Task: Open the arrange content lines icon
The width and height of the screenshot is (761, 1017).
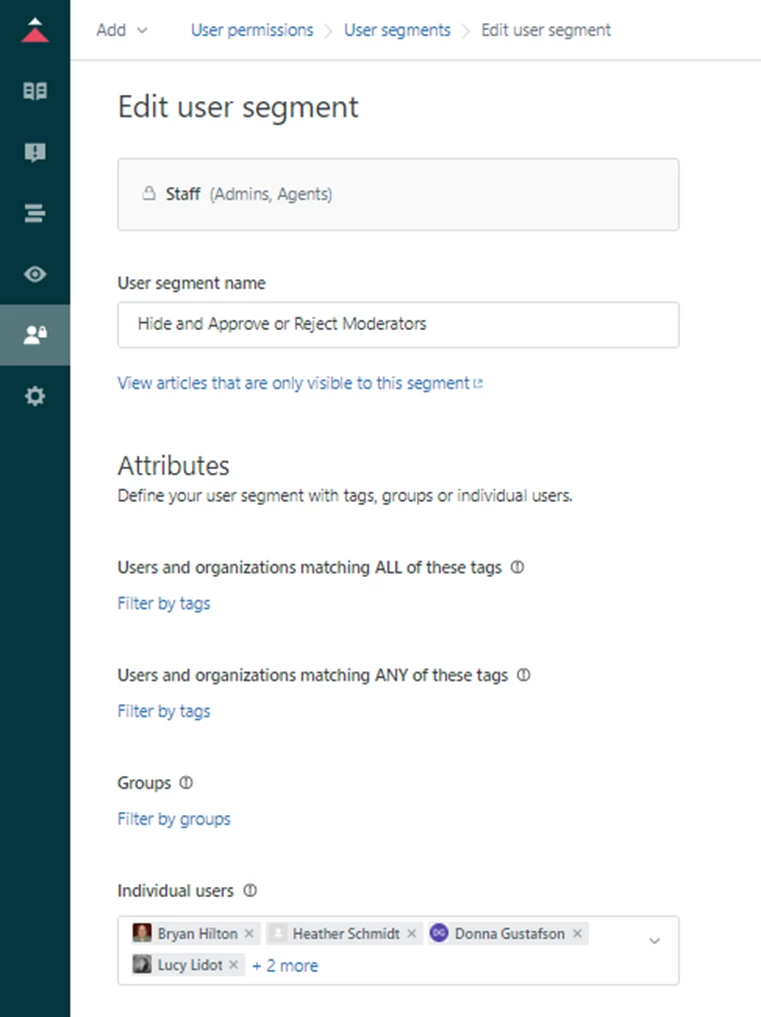Action: pos(35,213)
